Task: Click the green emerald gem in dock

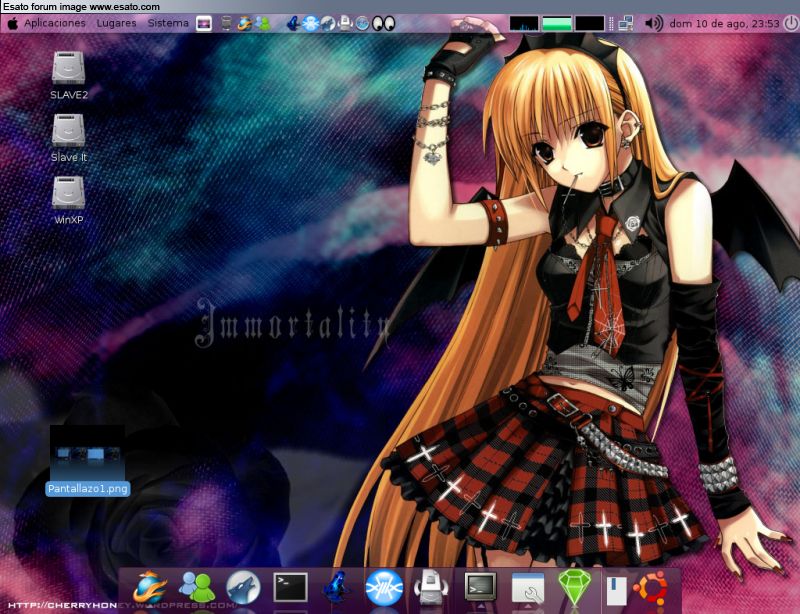Action: point(574,588)
